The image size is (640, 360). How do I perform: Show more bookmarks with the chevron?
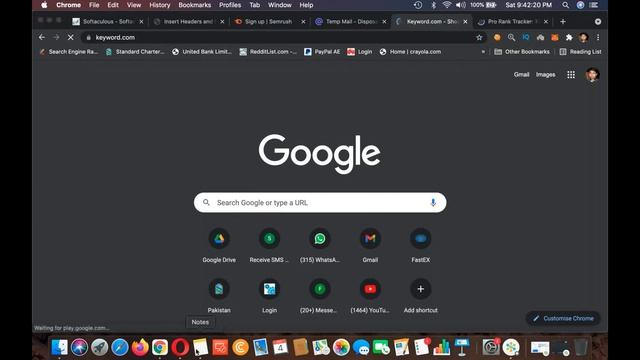click(483, 52)
